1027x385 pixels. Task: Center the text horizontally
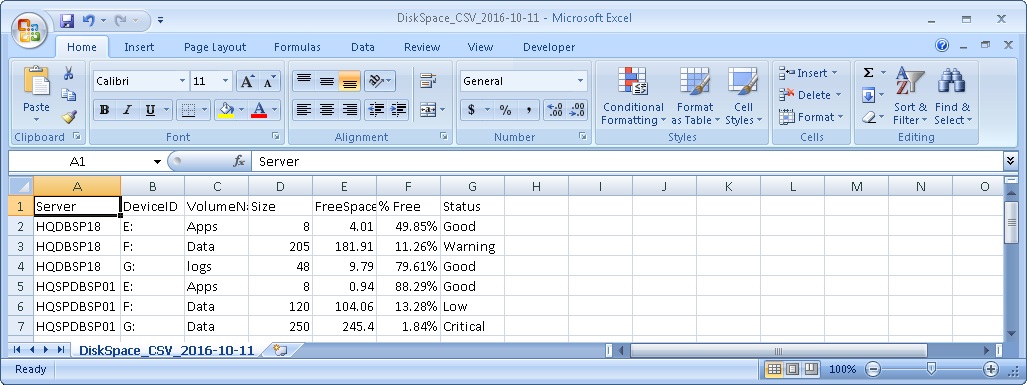326,109
